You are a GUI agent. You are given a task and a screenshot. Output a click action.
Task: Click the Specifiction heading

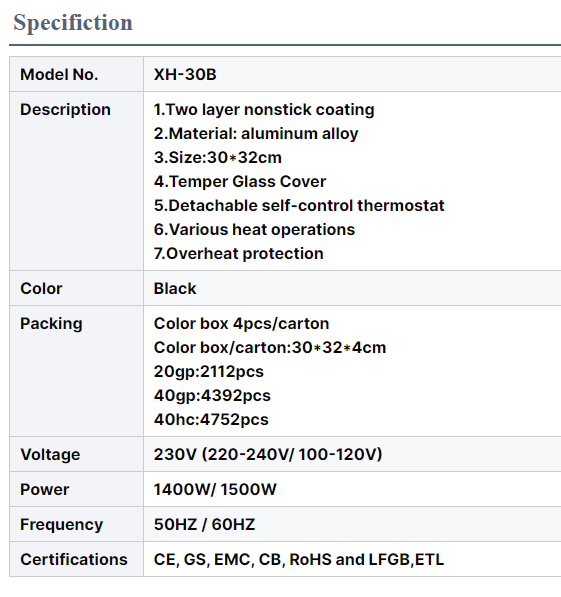(73, 23)
